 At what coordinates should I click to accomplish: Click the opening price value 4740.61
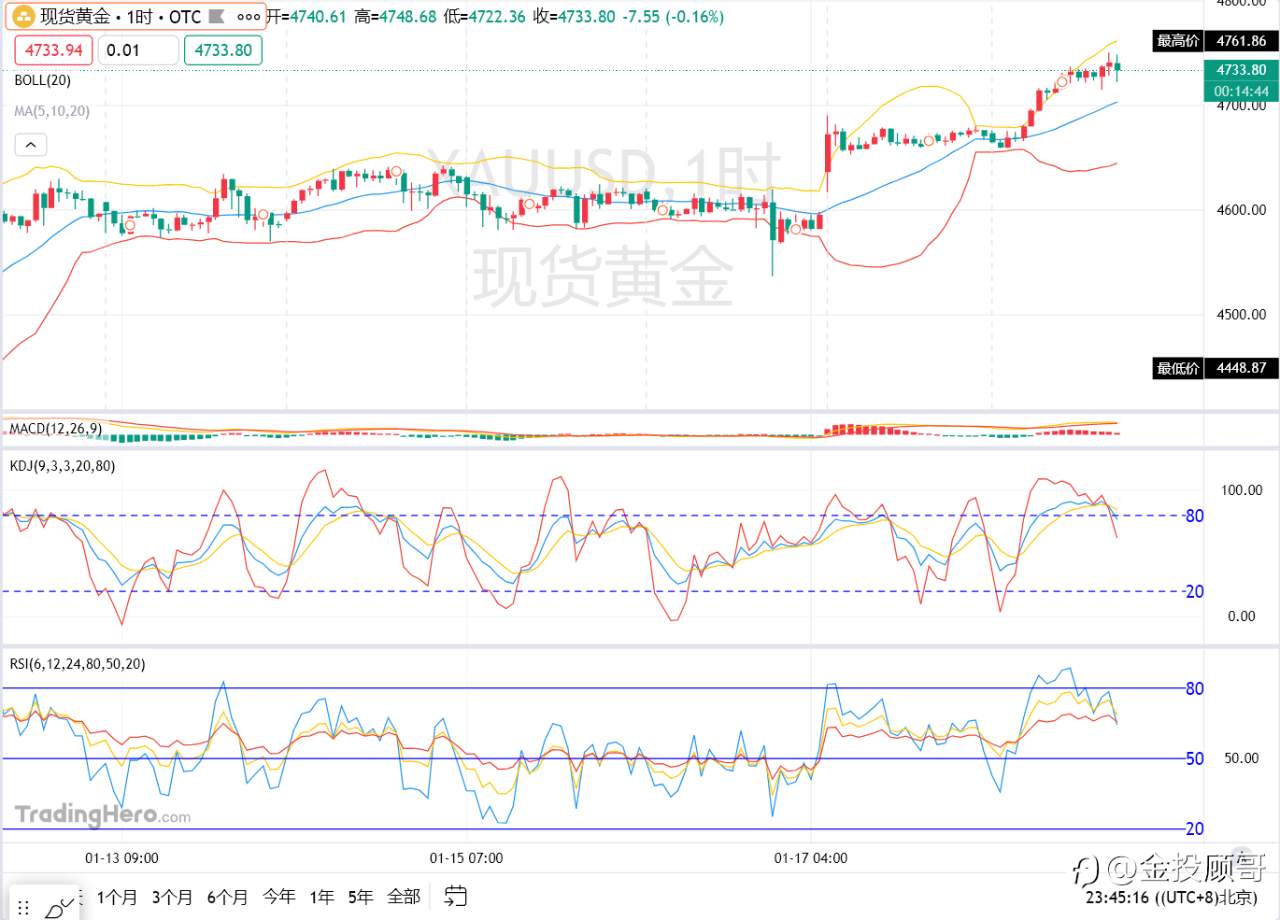click(x=318, y=17)
